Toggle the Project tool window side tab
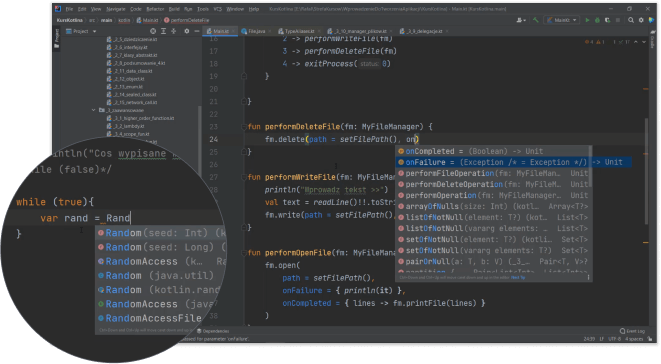This screenshot has height=364, width=661. (x=56, y=38)
